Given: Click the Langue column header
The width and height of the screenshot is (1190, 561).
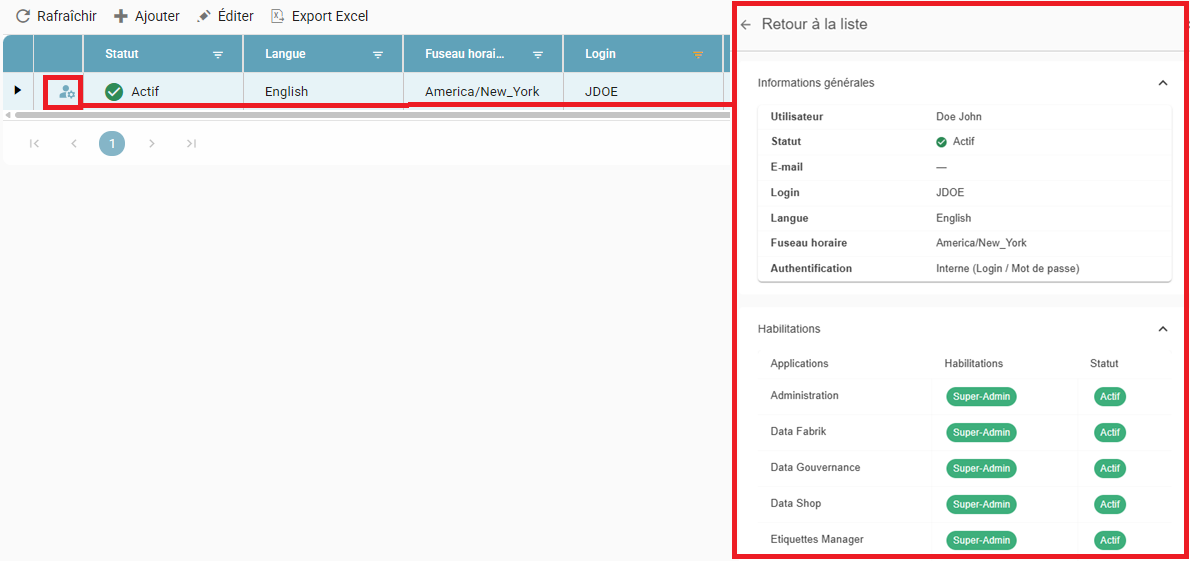Looking at the screenshot, I should click(x=323, y=54).
